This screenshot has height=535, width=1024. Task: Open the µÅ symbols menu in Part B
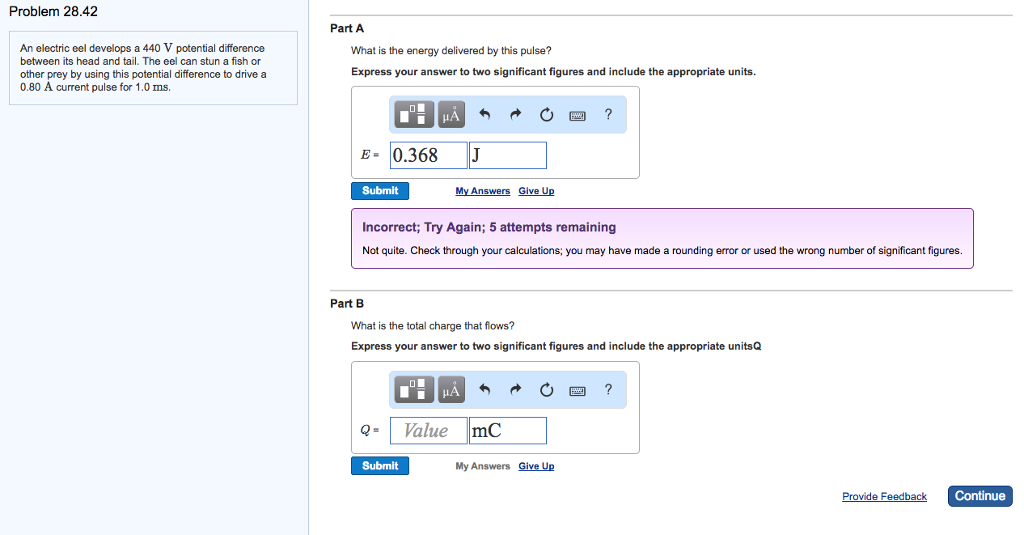point(451,390)
